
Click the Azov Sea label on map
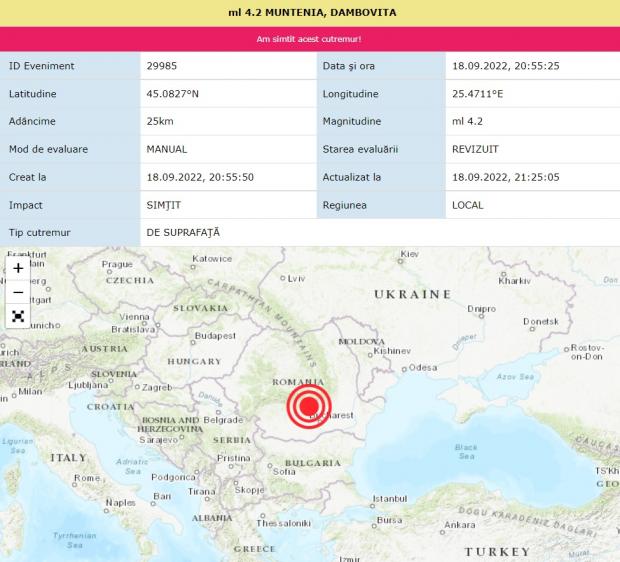point(515,377)
